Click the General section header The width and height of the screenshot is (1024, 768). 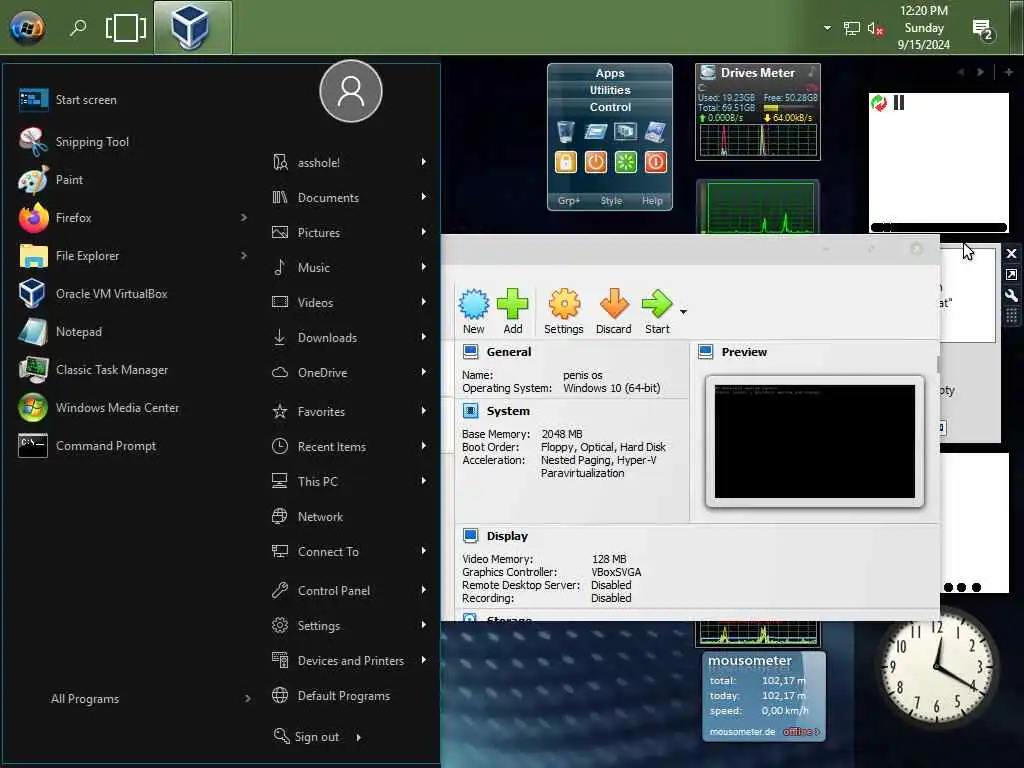(509, 352)
